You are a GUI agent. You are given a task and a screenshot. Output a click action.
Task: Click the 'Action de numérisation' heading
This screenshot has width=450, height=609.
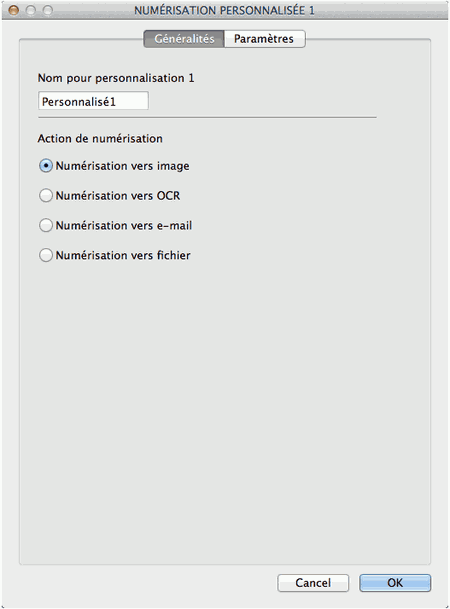pos(100,139)
